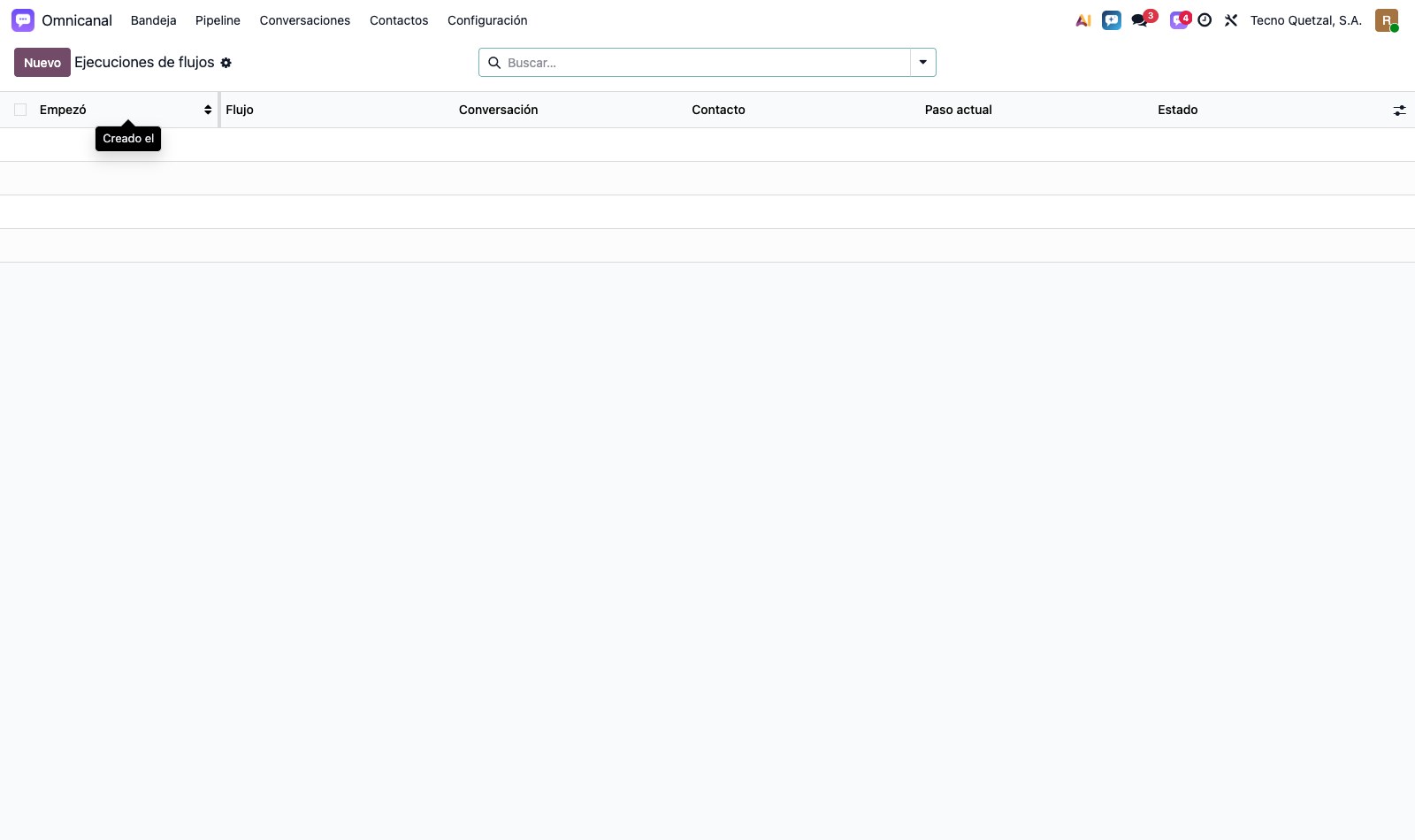Open the debug tools wrench icon
Viewport: 1415px width, 840px height.
[x=1231, y=20]
